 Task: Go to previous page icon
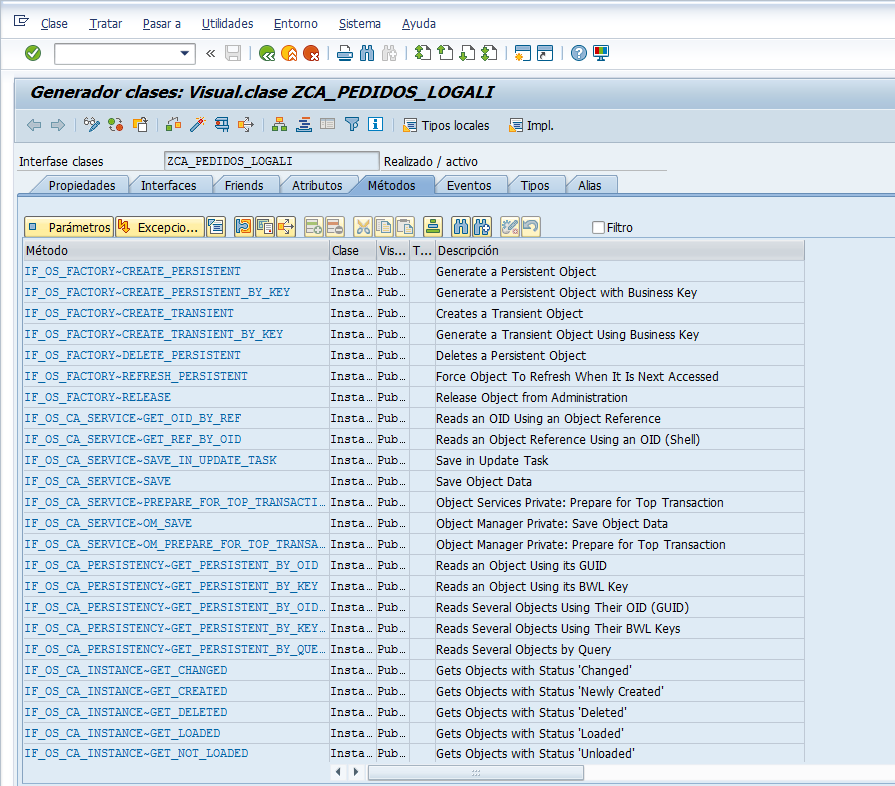tap(445, 54)
